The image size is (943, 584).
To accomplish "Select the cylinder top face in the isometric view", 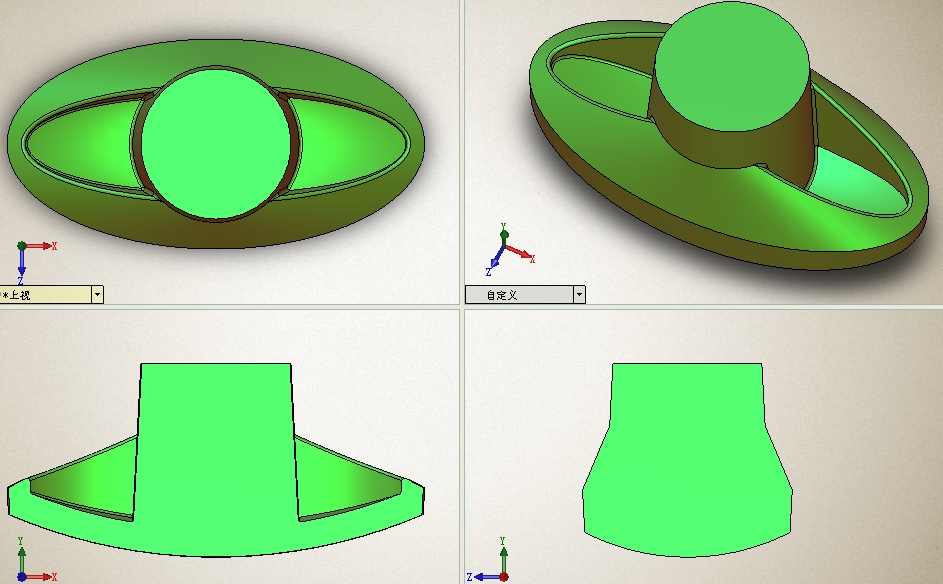I will (732, 66).
